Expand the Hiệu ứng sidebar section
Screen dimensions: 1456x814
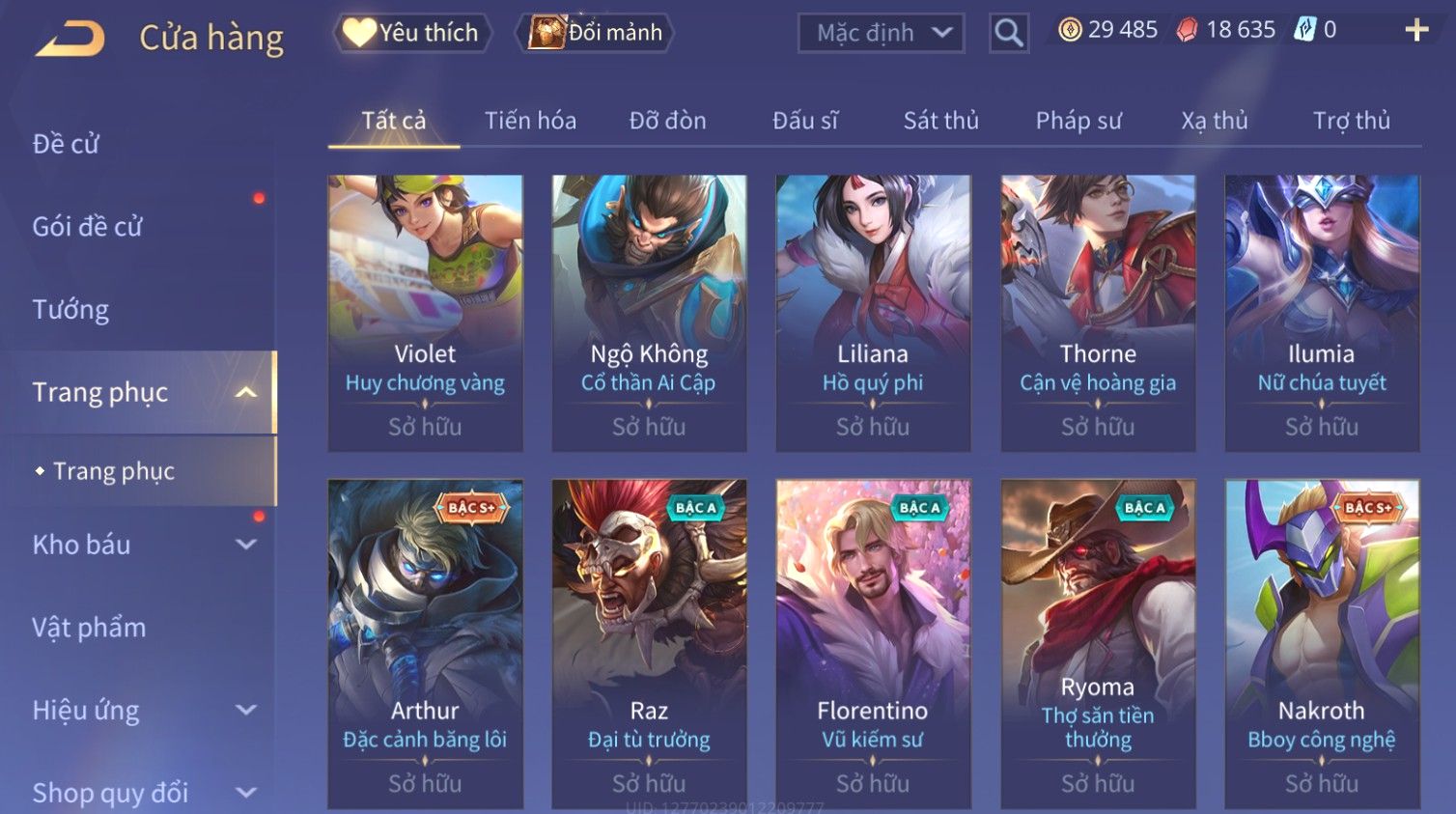click(247, 711)
